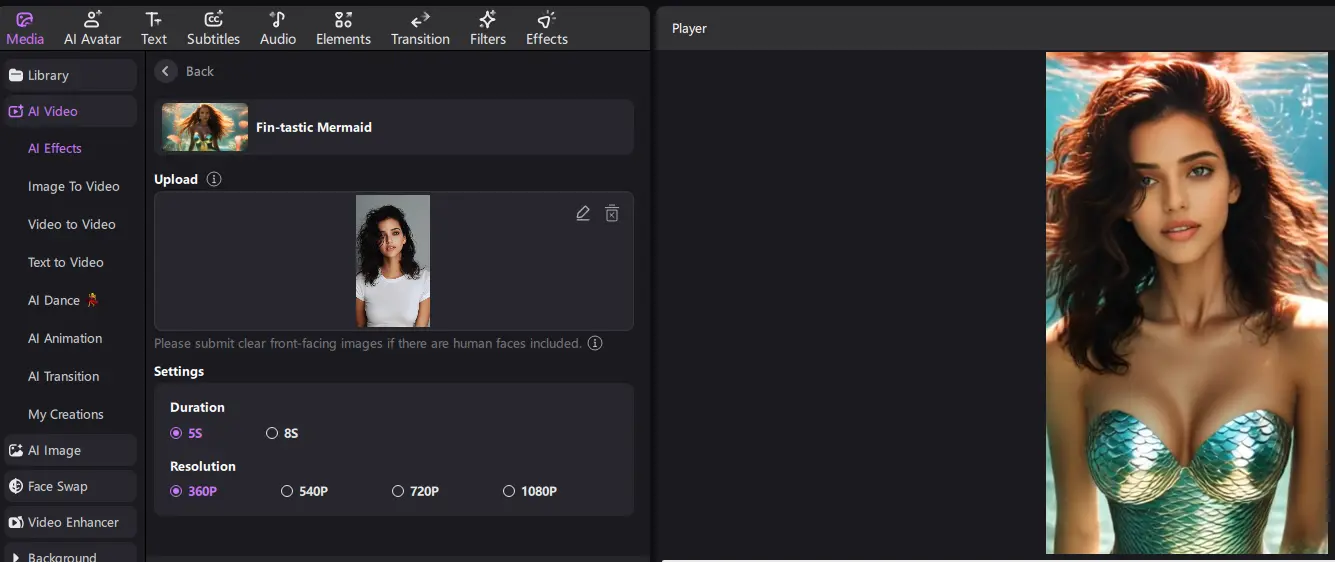Delete the uploaded image with trash icon
This screenshot has height=562, width=1335.
pyautogui.click(x=612, y=213)
